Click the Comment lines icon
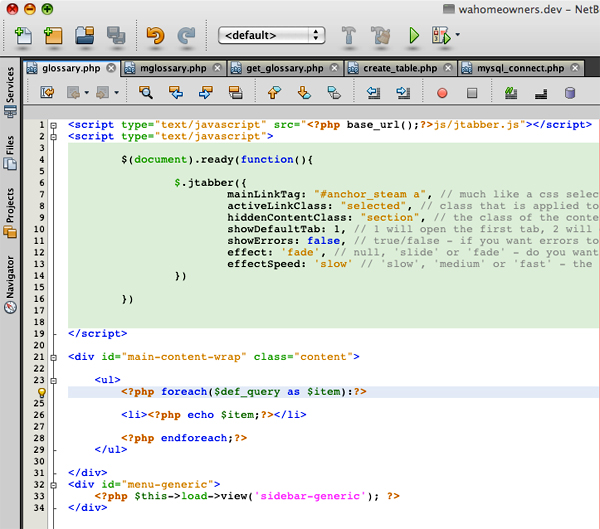Viewport: 600px width, 529px height. pos(511,93)
